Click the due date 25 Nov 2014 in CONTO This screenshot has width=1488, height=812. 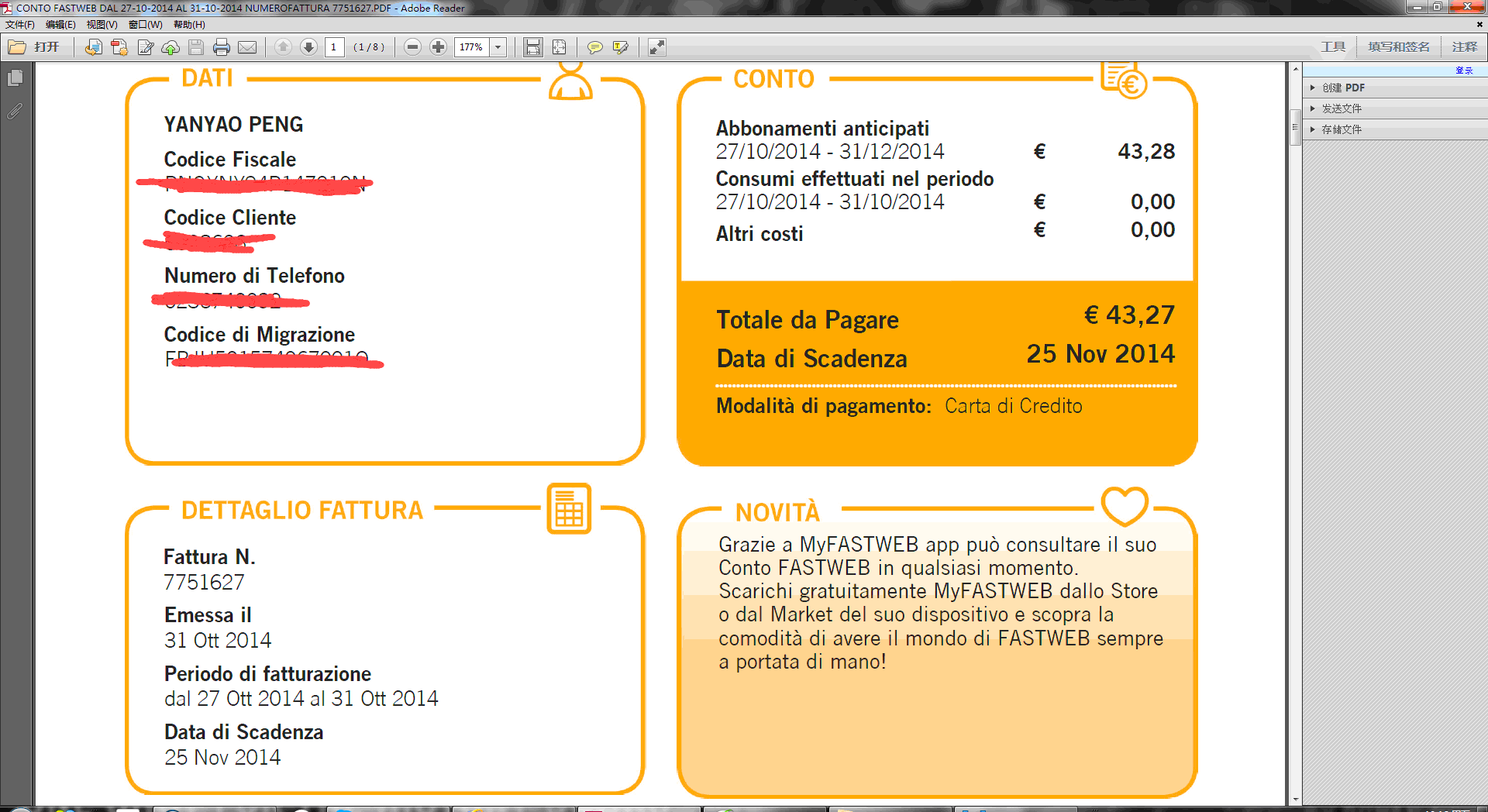click(1100, 354)
